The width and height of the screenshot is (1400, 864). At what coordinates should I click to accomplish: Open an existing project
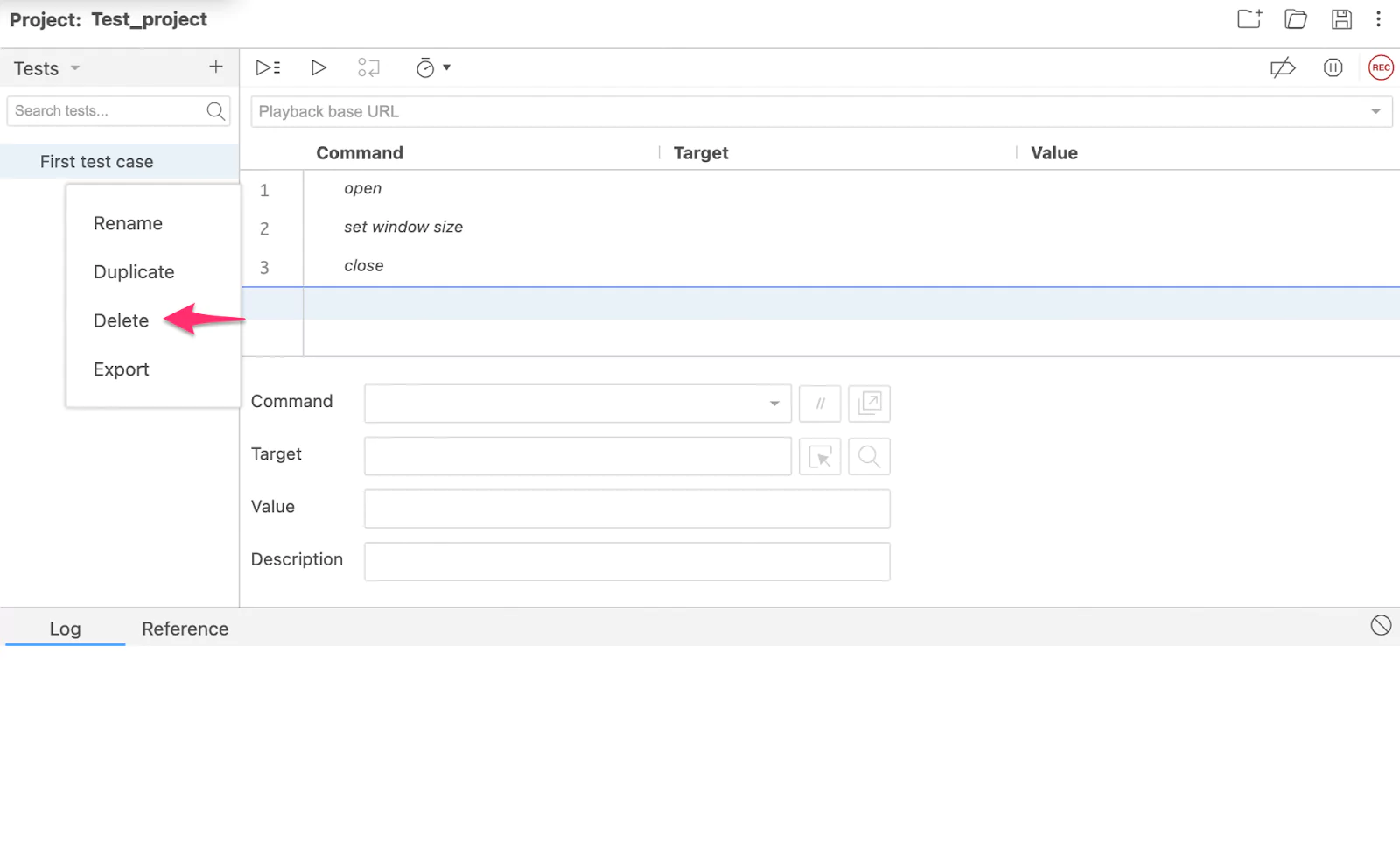[1296, 18]
